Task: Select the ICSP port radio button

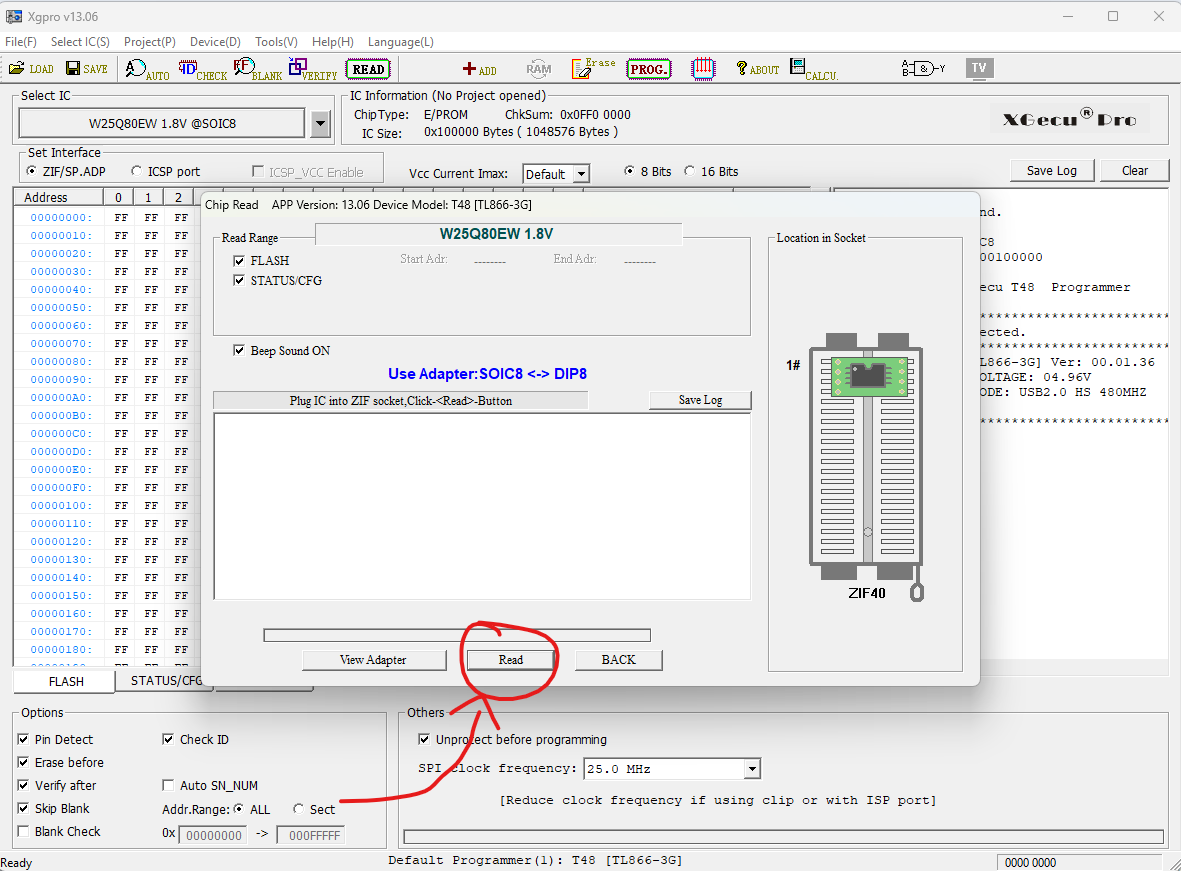Action: (x=137, y=172)
